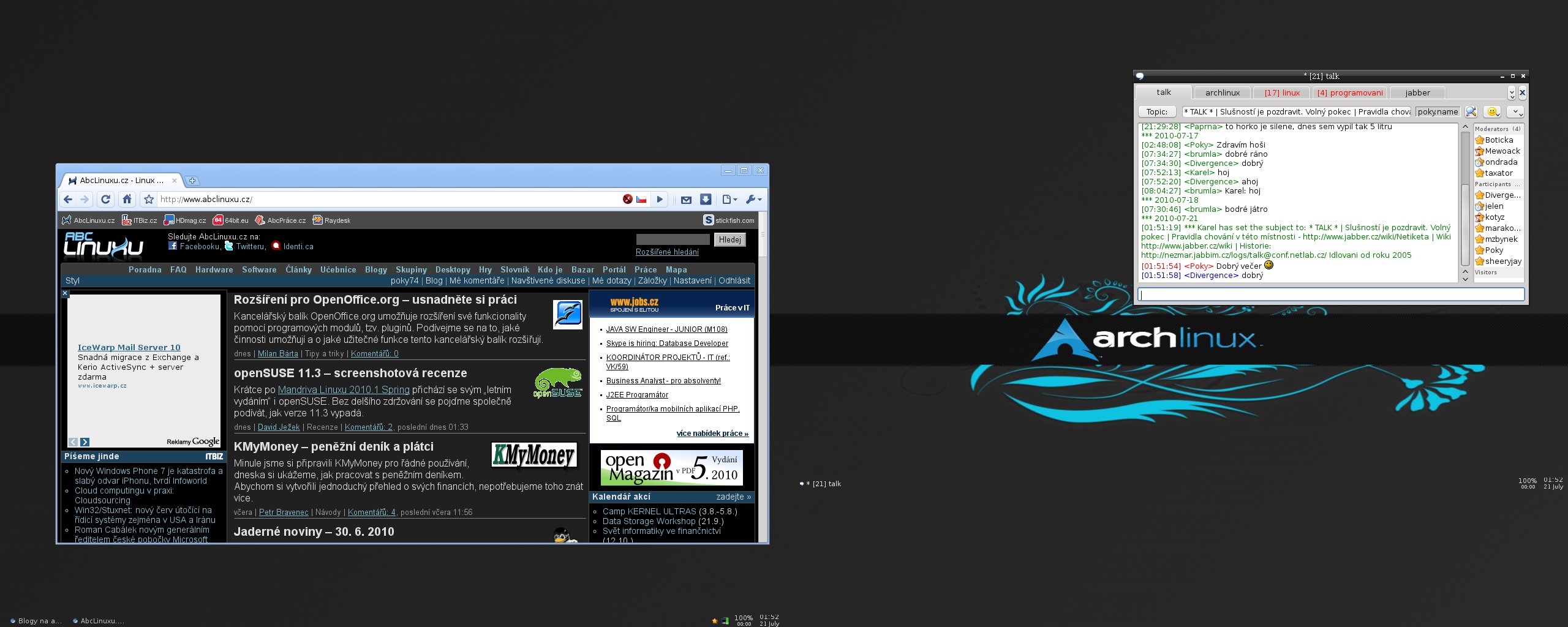
Task: Click the browser forward arrow
Action: [x=85, y=199]
